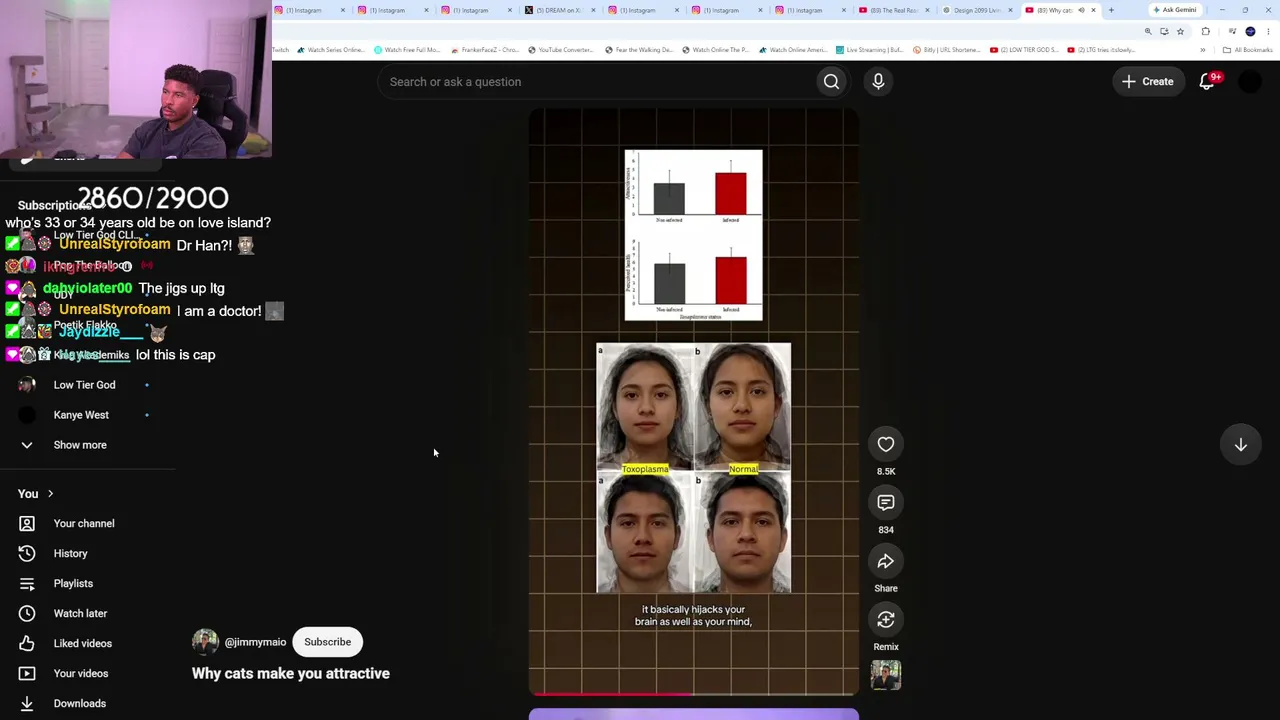Open Your videos page

[81, 673]
